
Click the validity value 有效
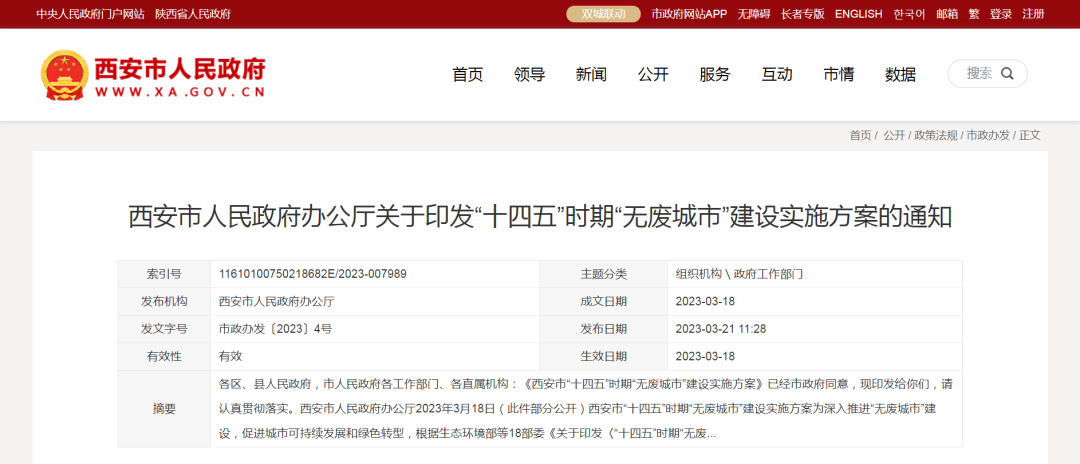pyautogui.click(x=230, y=357)
